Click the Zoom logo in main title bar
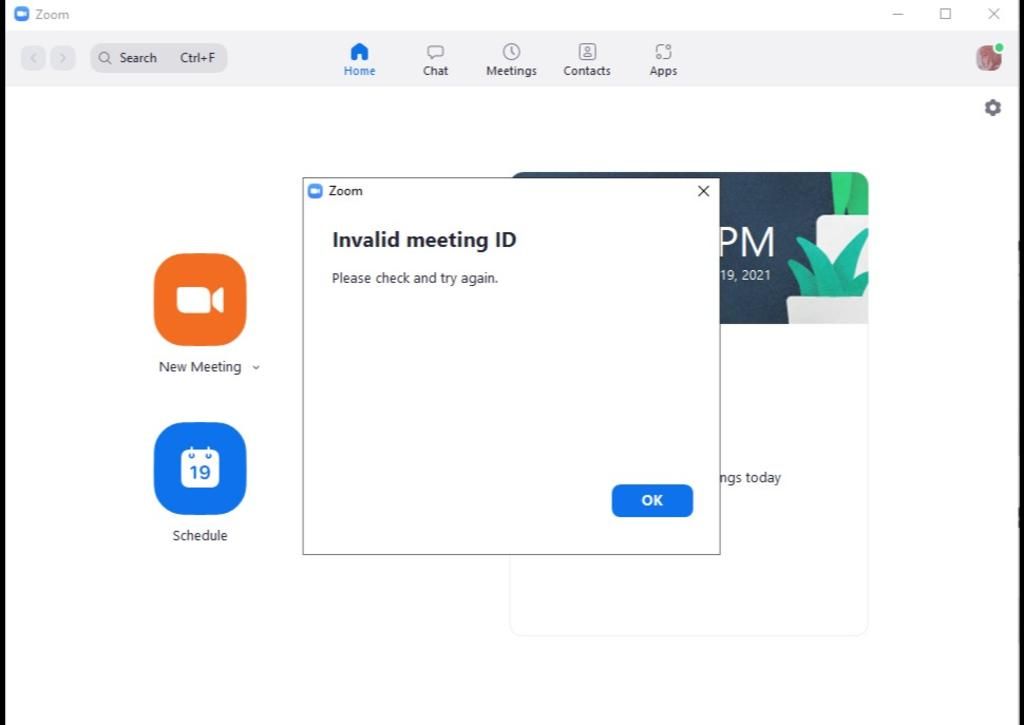 click(x=22, y=14)
